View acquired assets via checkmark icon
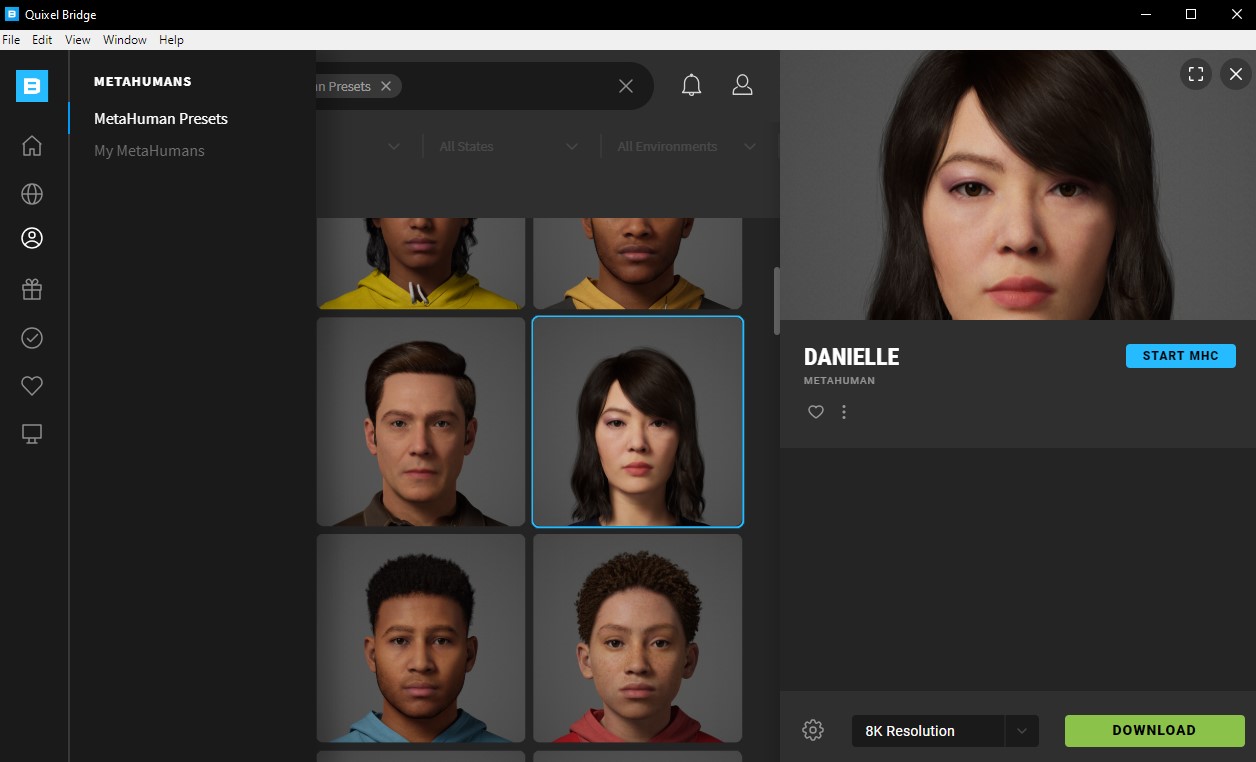The width and height of the screenshot is (1256, 762). click(31, 337)
